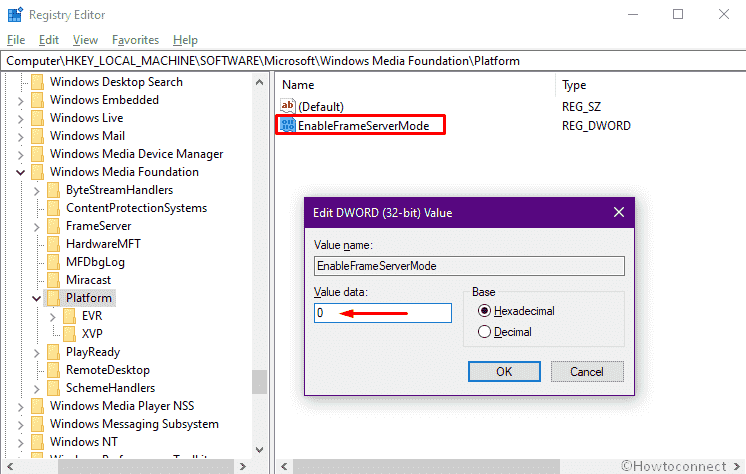
Task: Select the Windows Desktop Search folder icon
Action: pos(38,82)
